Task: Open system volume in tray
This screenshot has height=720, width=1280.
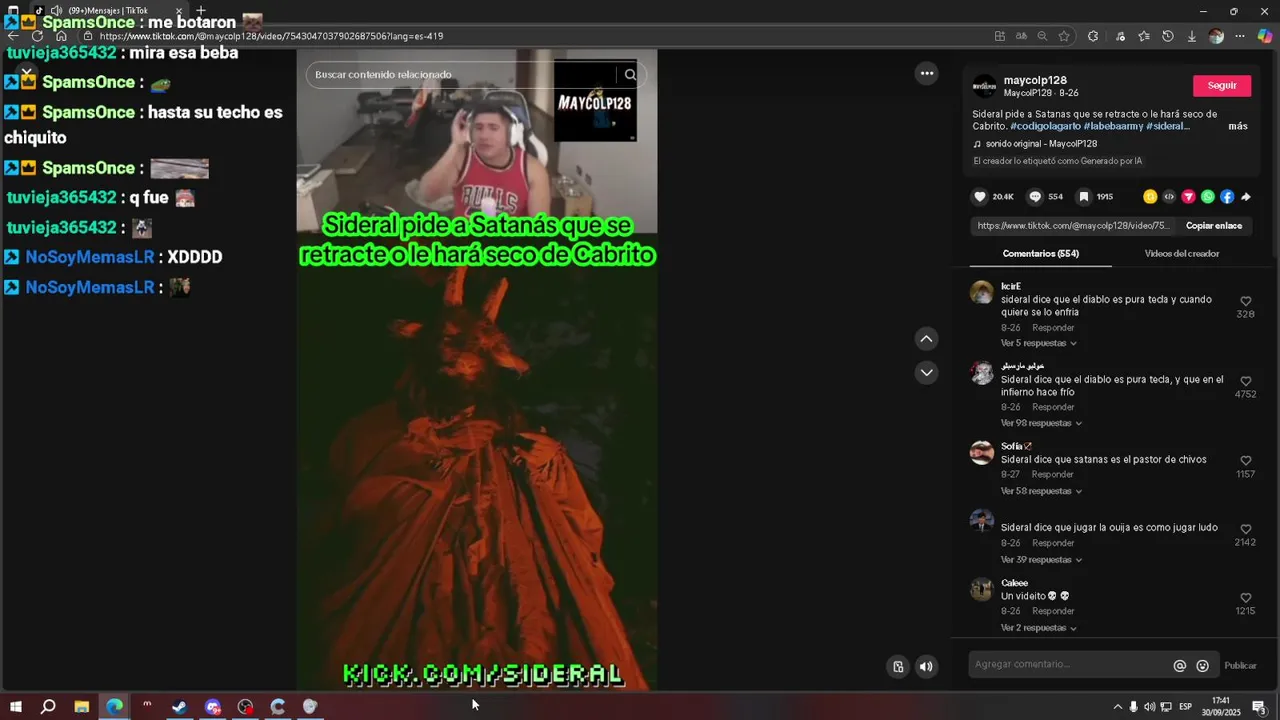Action: [1149, 707]
